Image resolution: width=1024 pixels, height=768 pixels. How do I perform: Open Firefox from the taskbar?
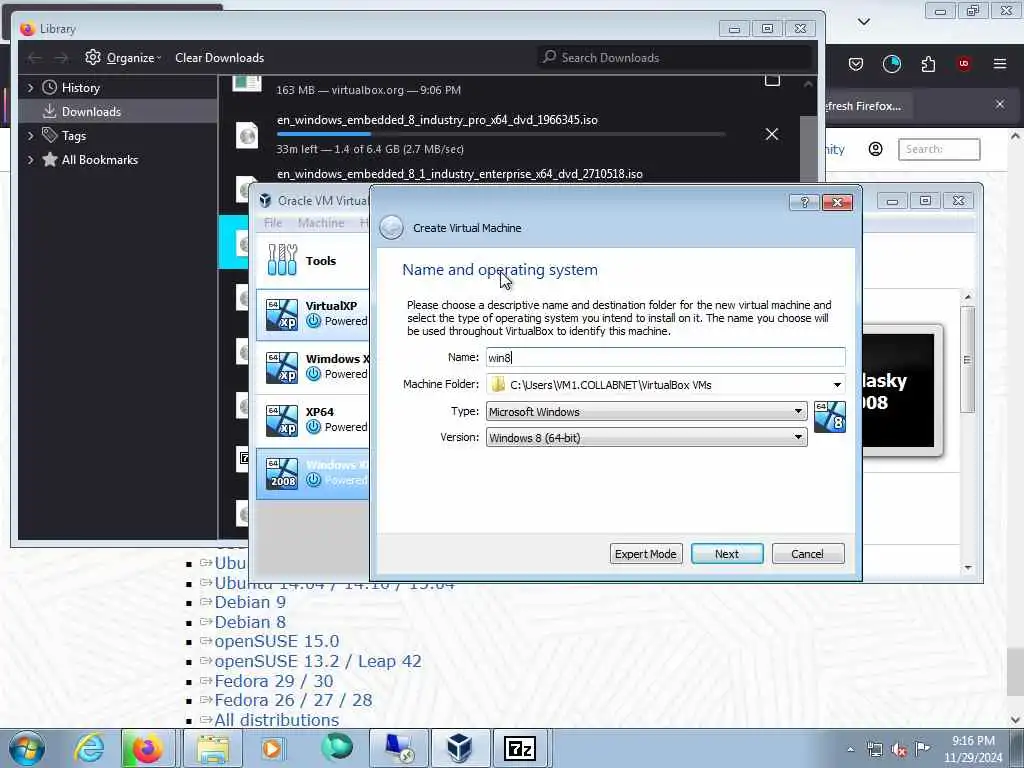point(148,748)
